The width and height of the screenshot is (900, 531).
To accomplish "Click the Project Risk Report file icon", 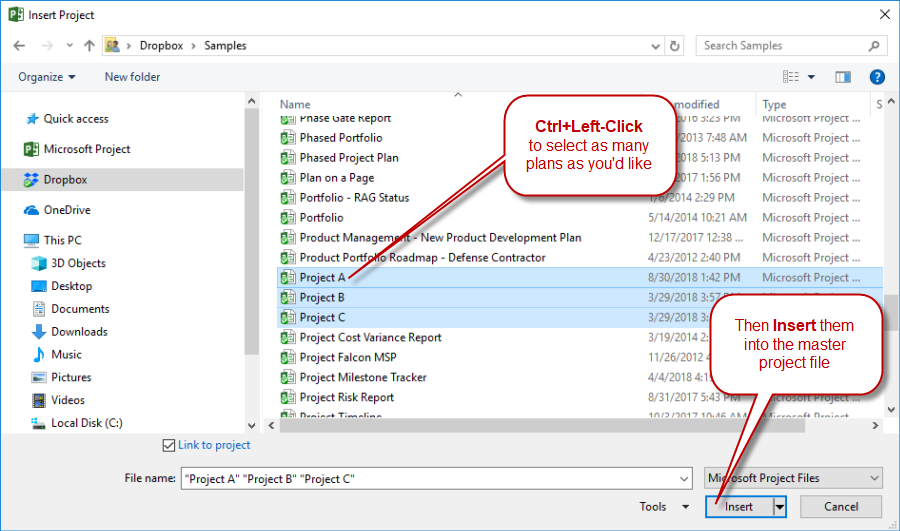I will point(288,397).
